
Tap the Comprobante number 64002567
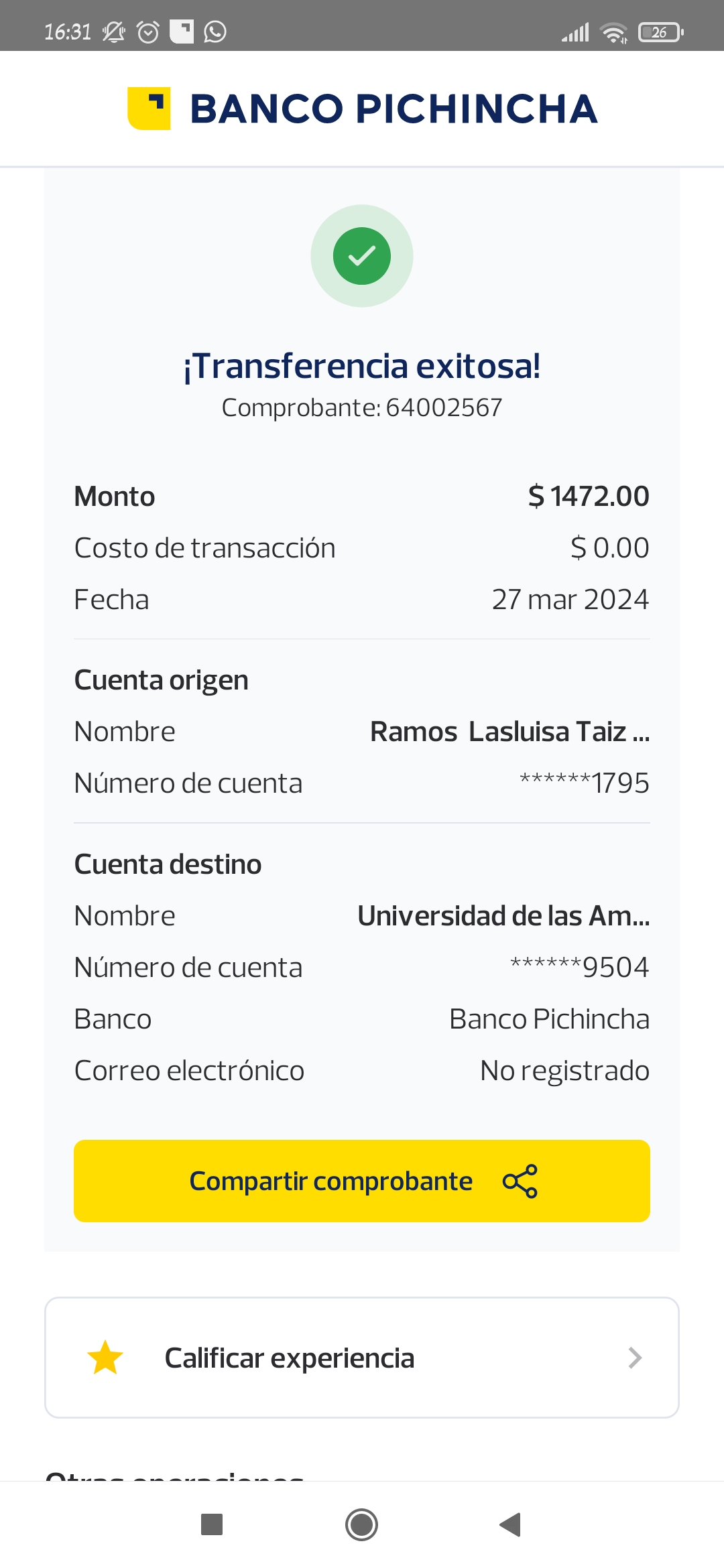click(443, 407)
